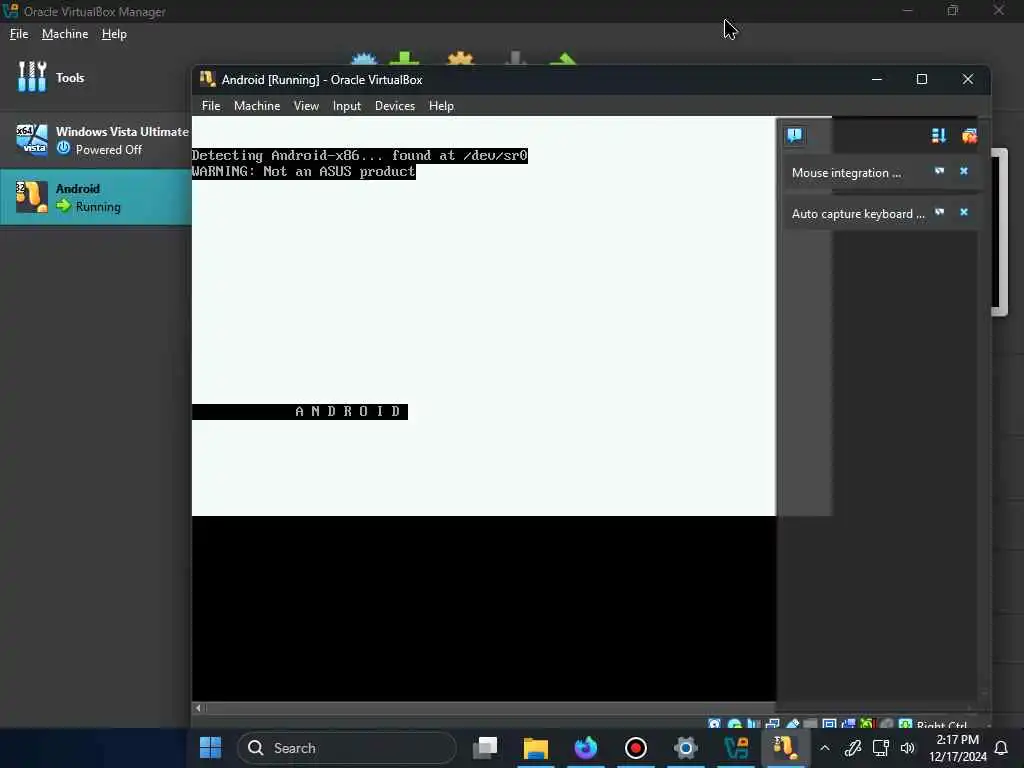The width and height of the screenshot is (1024, 768).
Task: Close the Android VM window
Action: 968,79
